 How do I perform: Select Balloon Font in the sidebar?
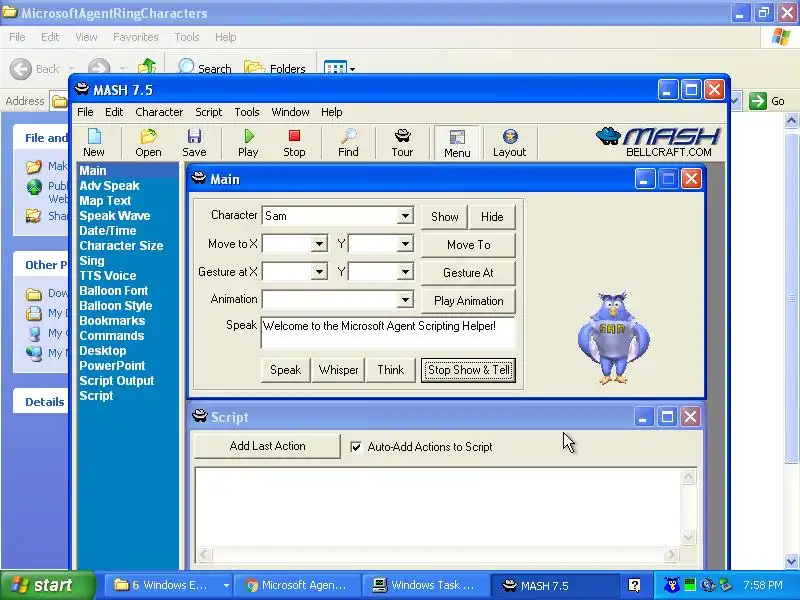pyautogui.click(x=113, y=291)
